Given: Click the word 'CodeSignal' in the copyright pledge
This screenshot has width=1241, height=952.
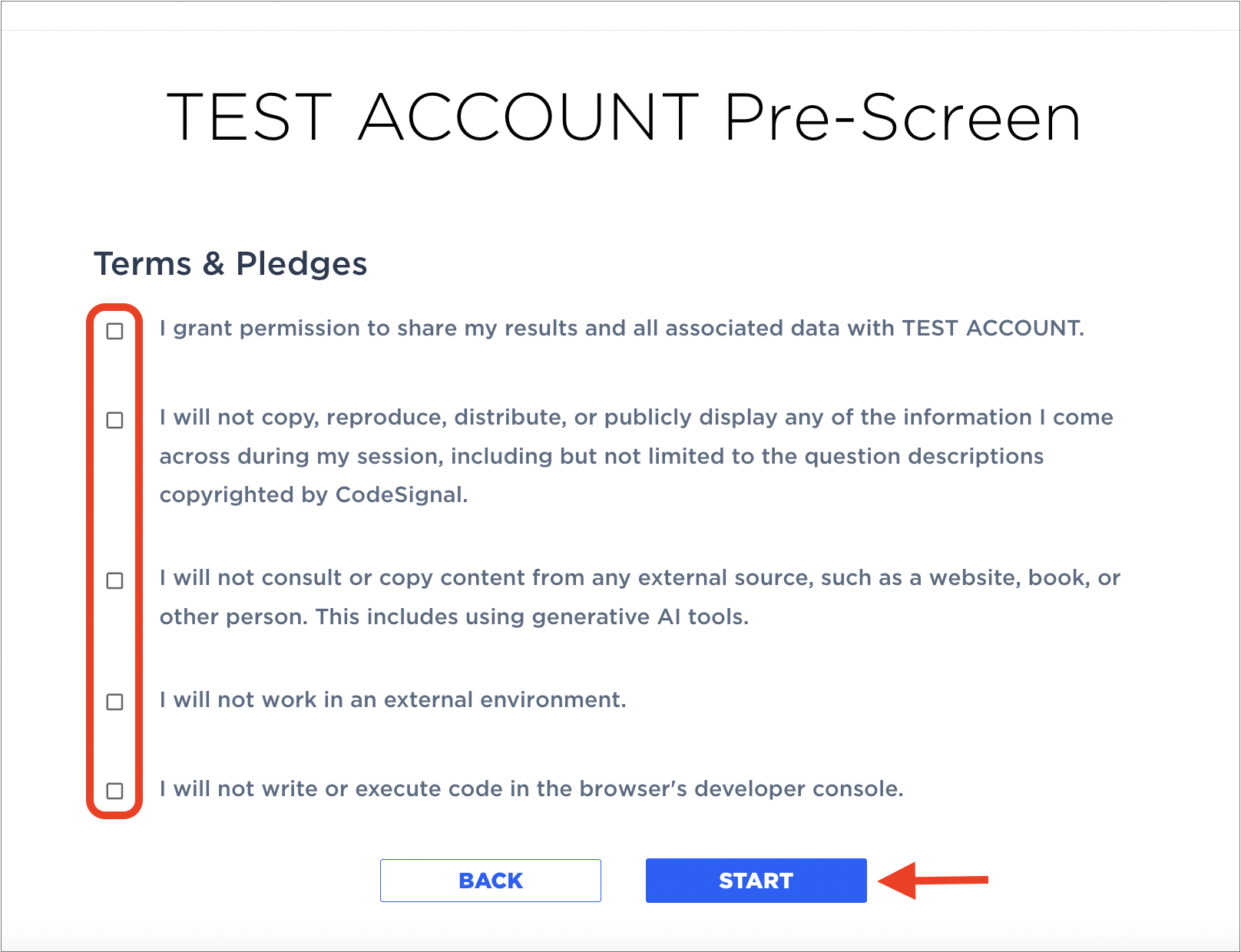Looking at the screenshot, I should [399, 495].
